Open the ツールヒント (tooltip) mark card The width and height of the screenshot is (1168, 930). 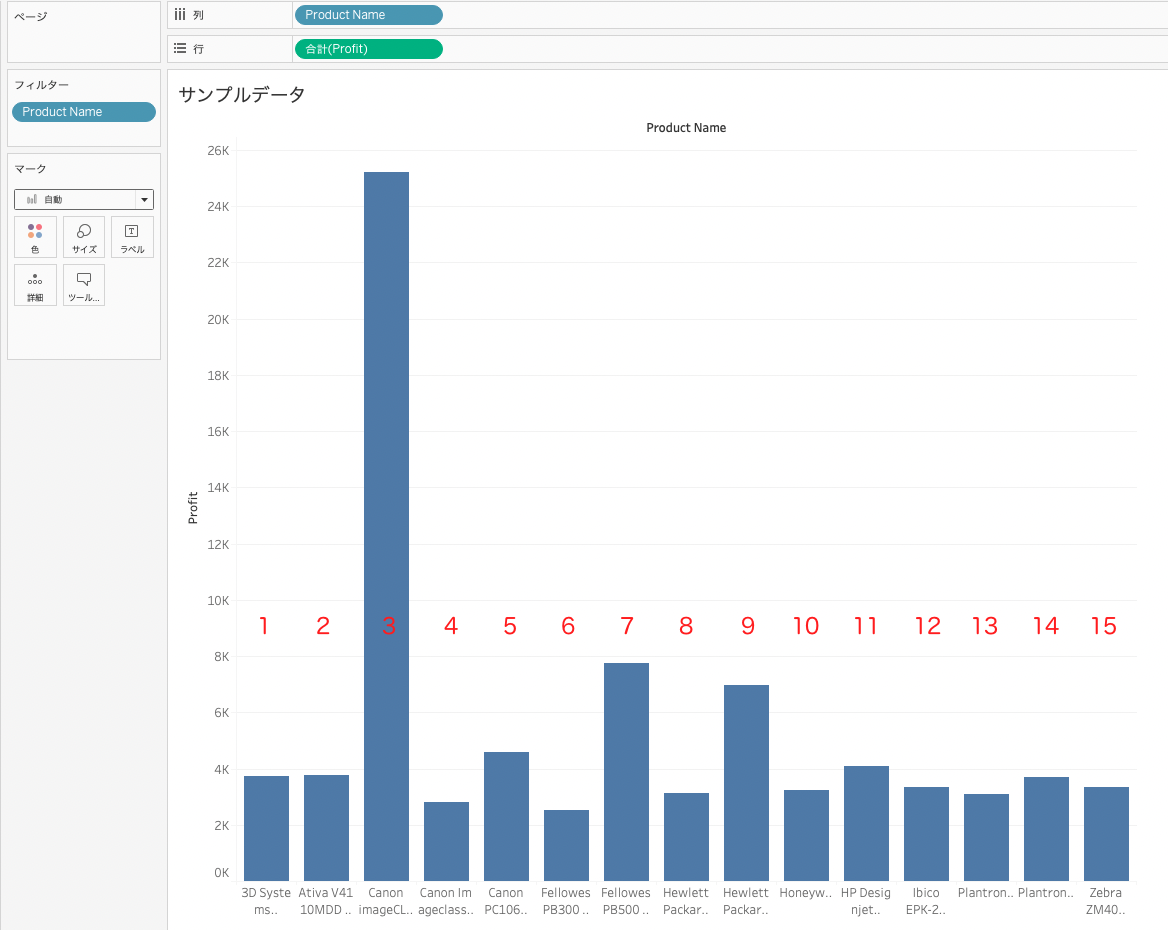click(x=84, y=285)
